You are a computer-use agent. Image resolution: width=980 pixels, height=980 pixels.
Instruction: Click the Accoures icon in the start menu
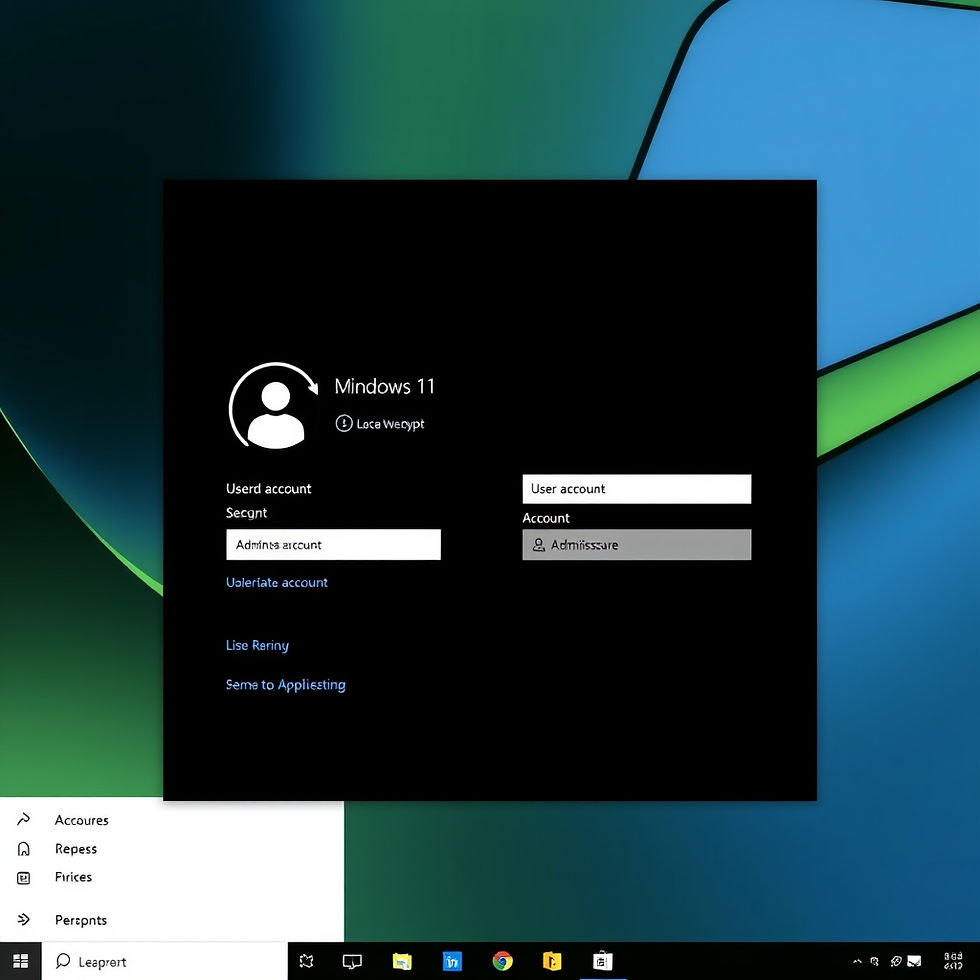click(x=24, y=820)
